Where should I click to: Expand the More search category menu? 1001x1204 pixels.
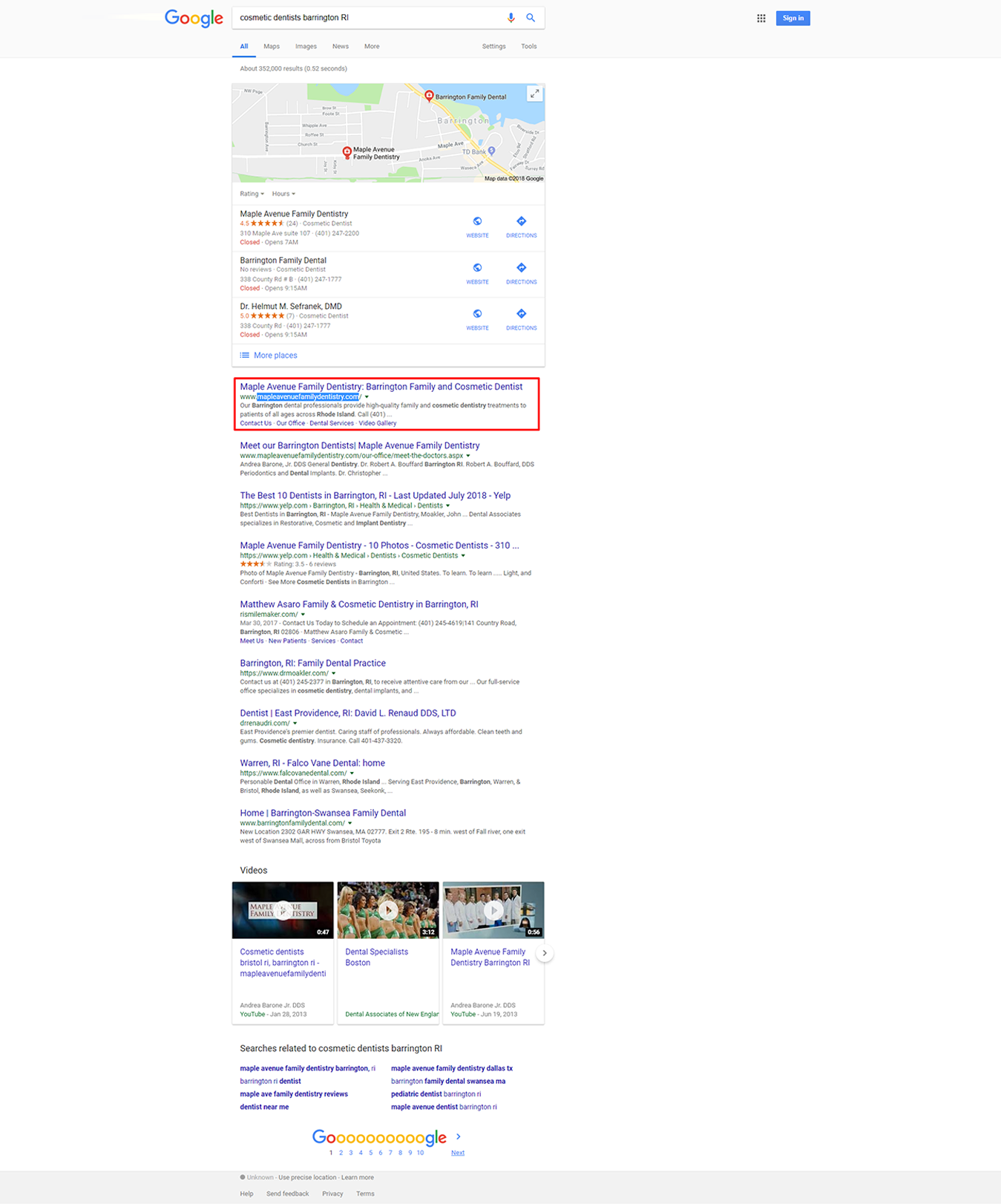(x=372, y=47)
